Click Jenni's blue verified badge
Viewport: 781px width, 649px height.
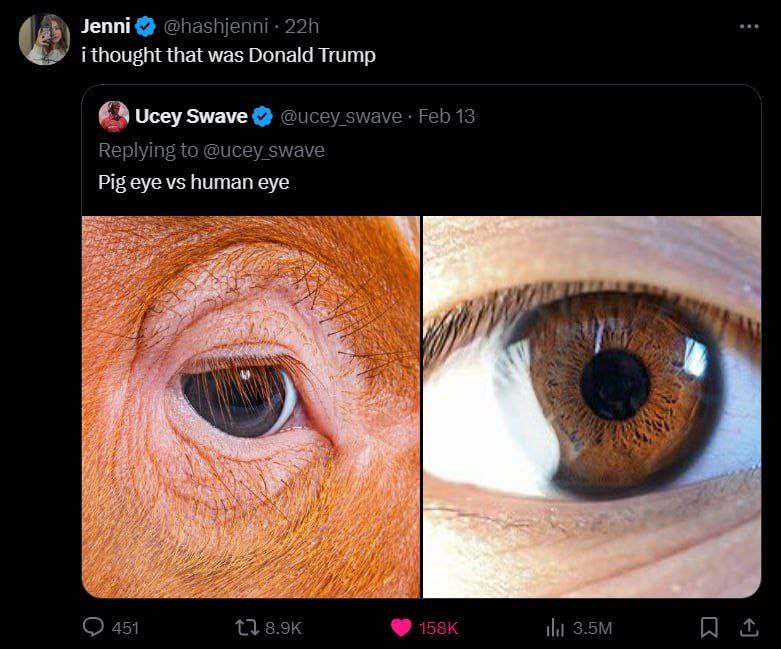(x=145, y=26)
